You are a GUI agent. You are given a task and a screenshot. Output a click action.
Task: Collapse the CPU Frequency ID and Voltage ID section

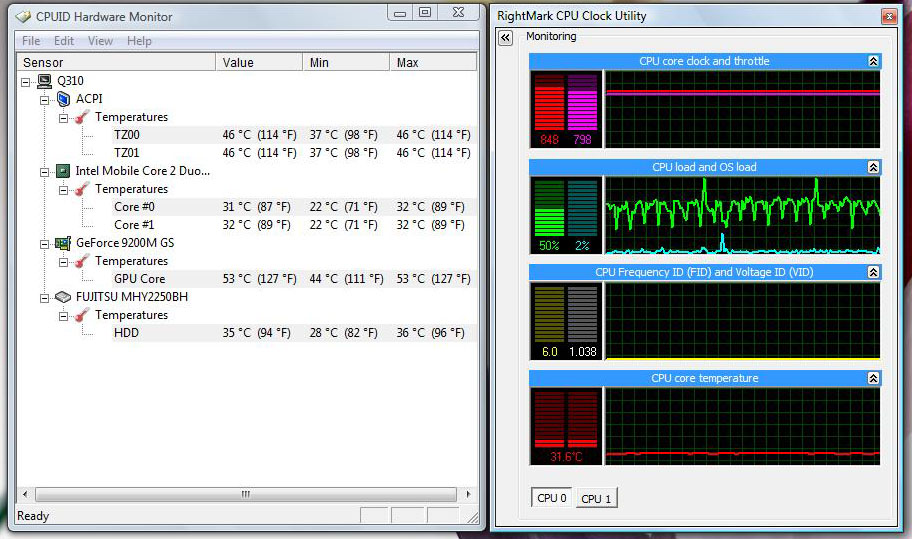click(x=873, y=272)
